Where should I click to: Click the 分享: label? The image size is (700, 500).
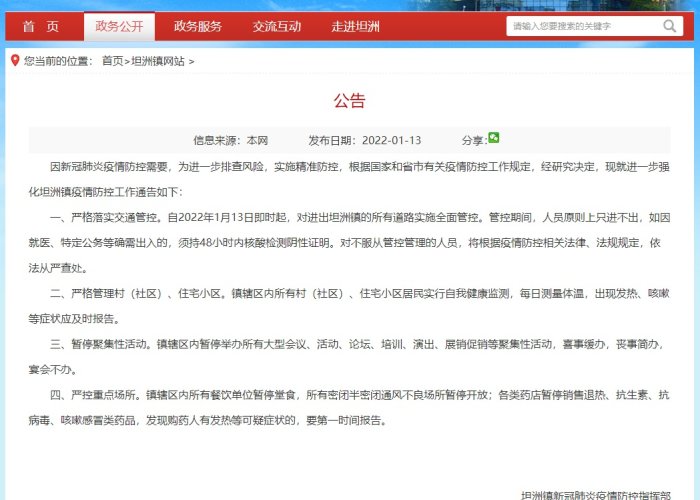click(x=474, y=141)
